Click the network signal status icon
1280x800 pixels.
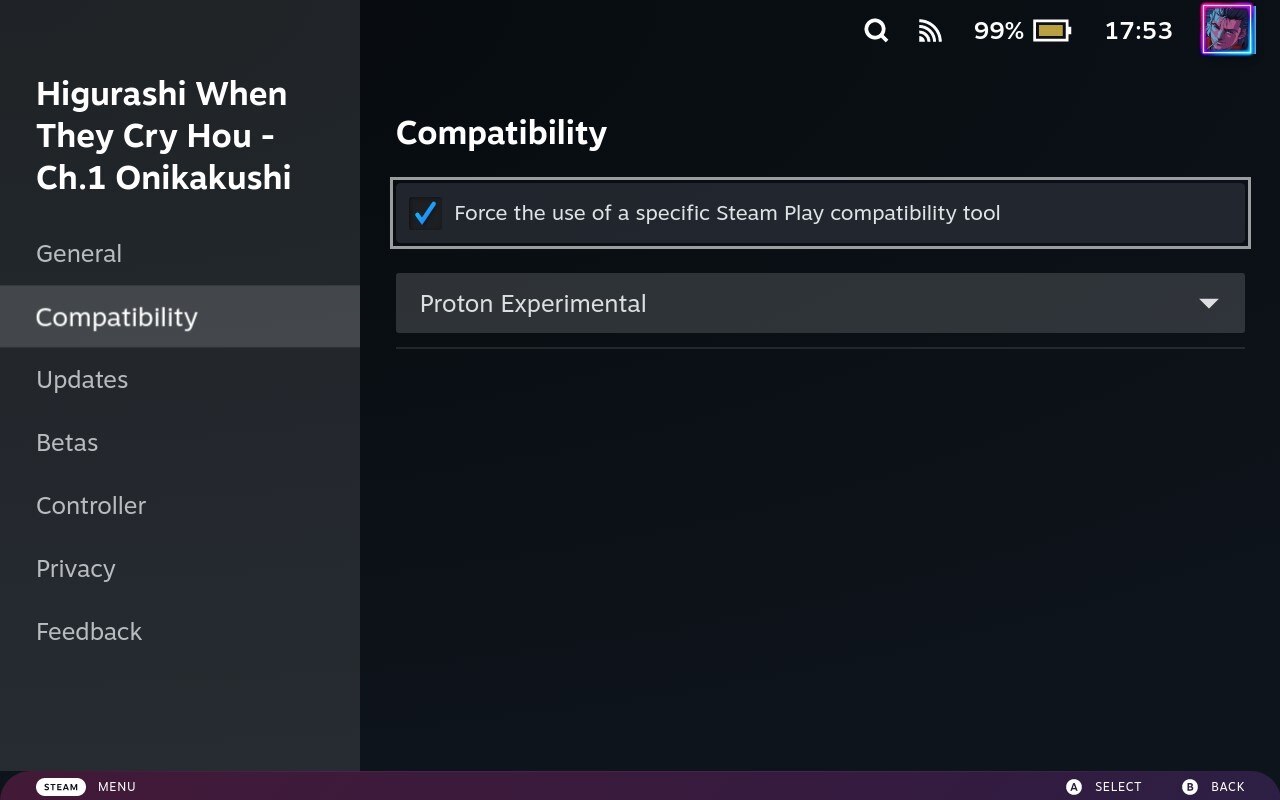click(x=930, y=32)
